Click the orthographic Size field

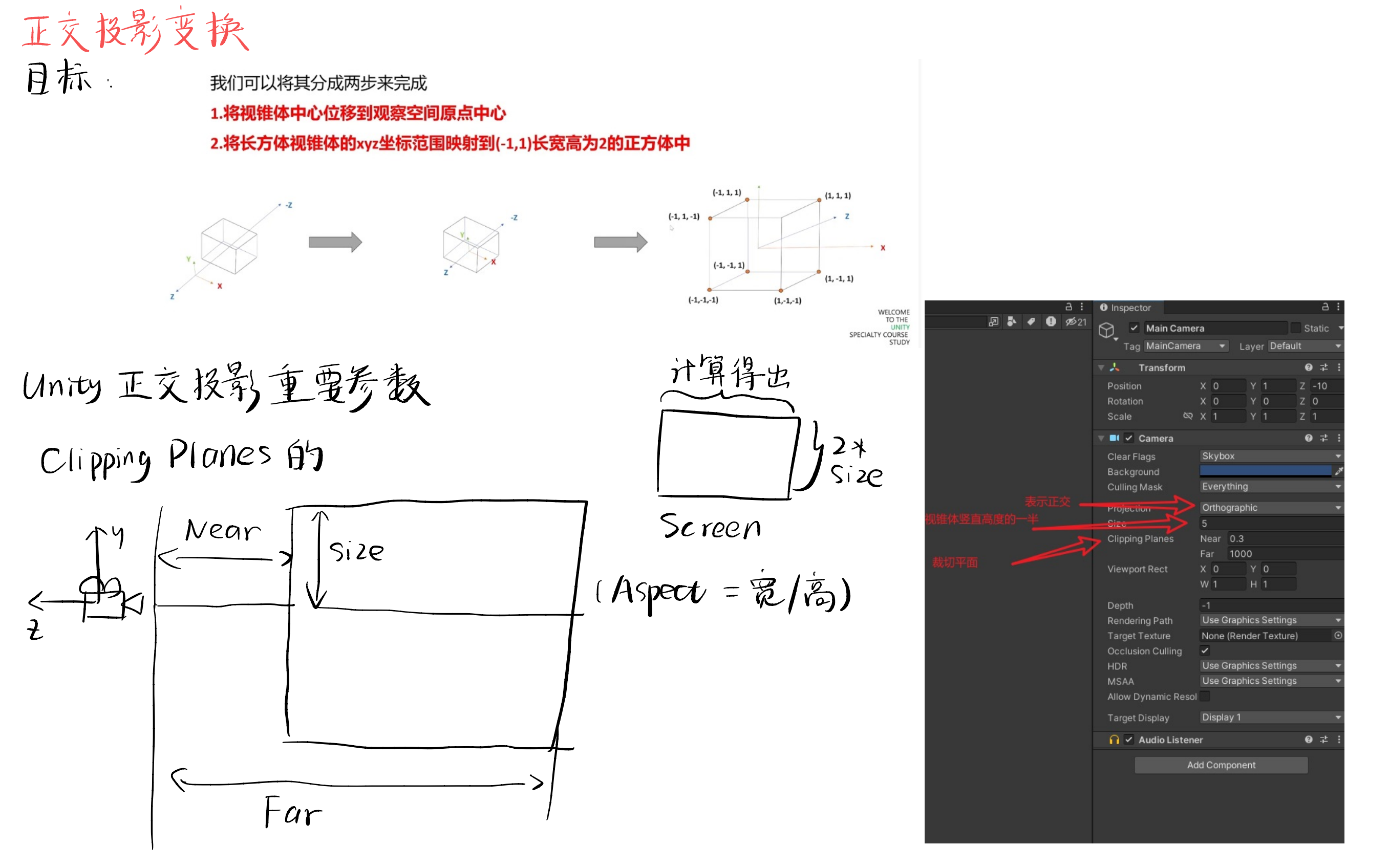[x=1271, y=523]
